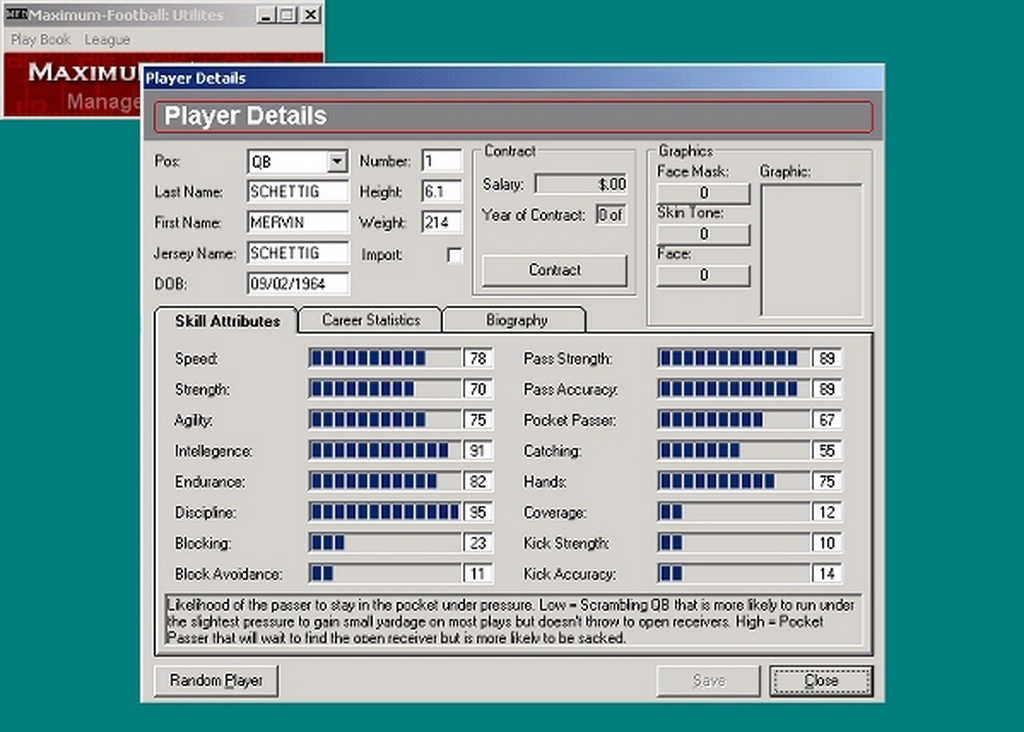Open the Pos dropdown arrow
The width and height of the screenshot is (1024, 732).
336,161
